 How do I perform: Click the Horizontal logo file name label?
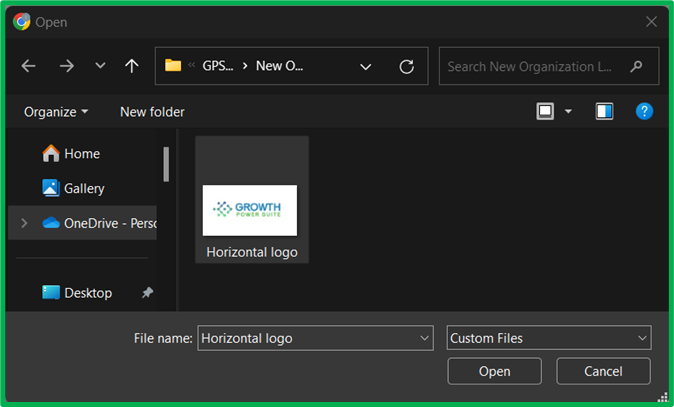click(252, 252)
